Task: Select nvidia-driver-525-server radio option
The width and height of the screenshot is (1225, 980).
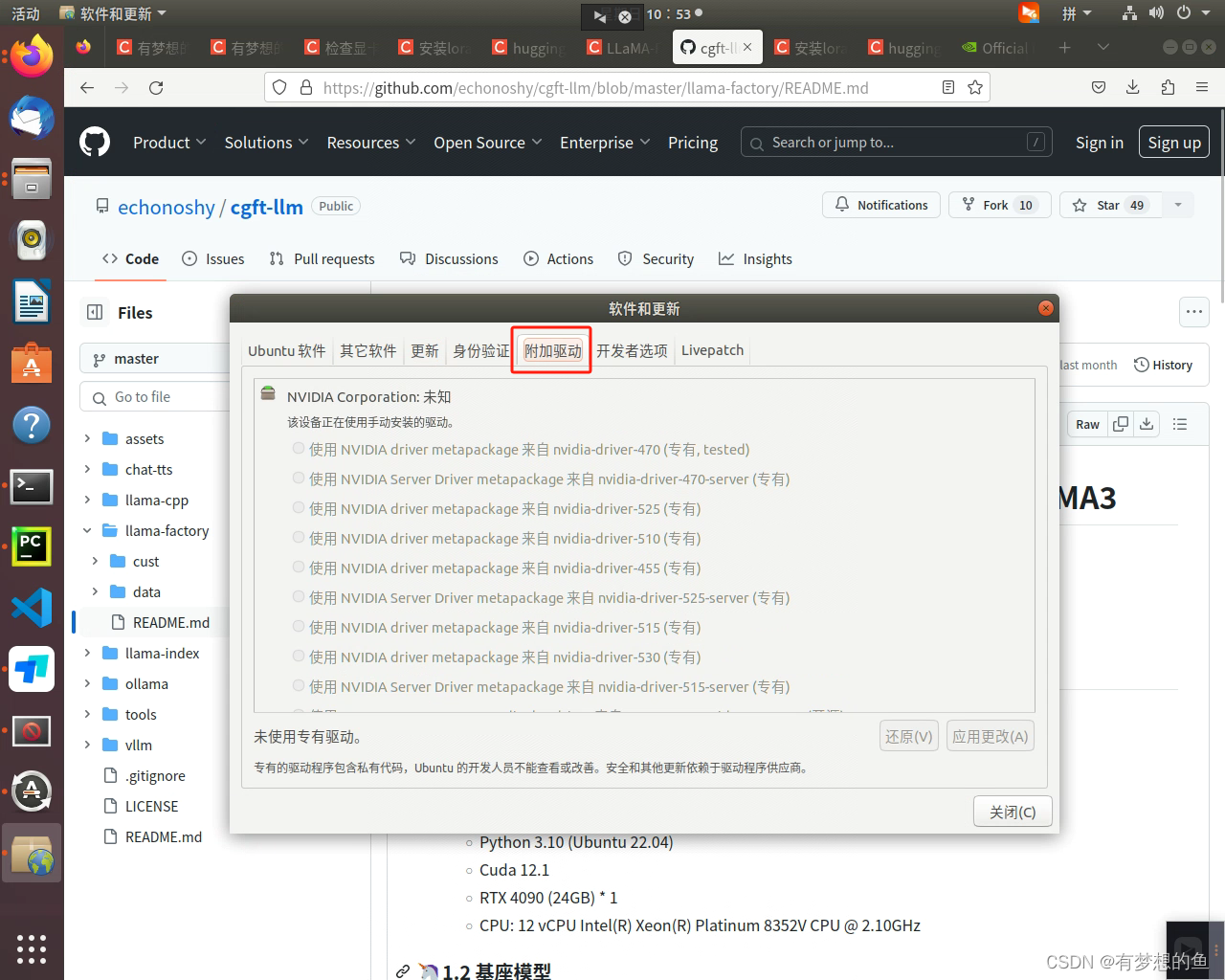Action: click(x=299, y=597)
